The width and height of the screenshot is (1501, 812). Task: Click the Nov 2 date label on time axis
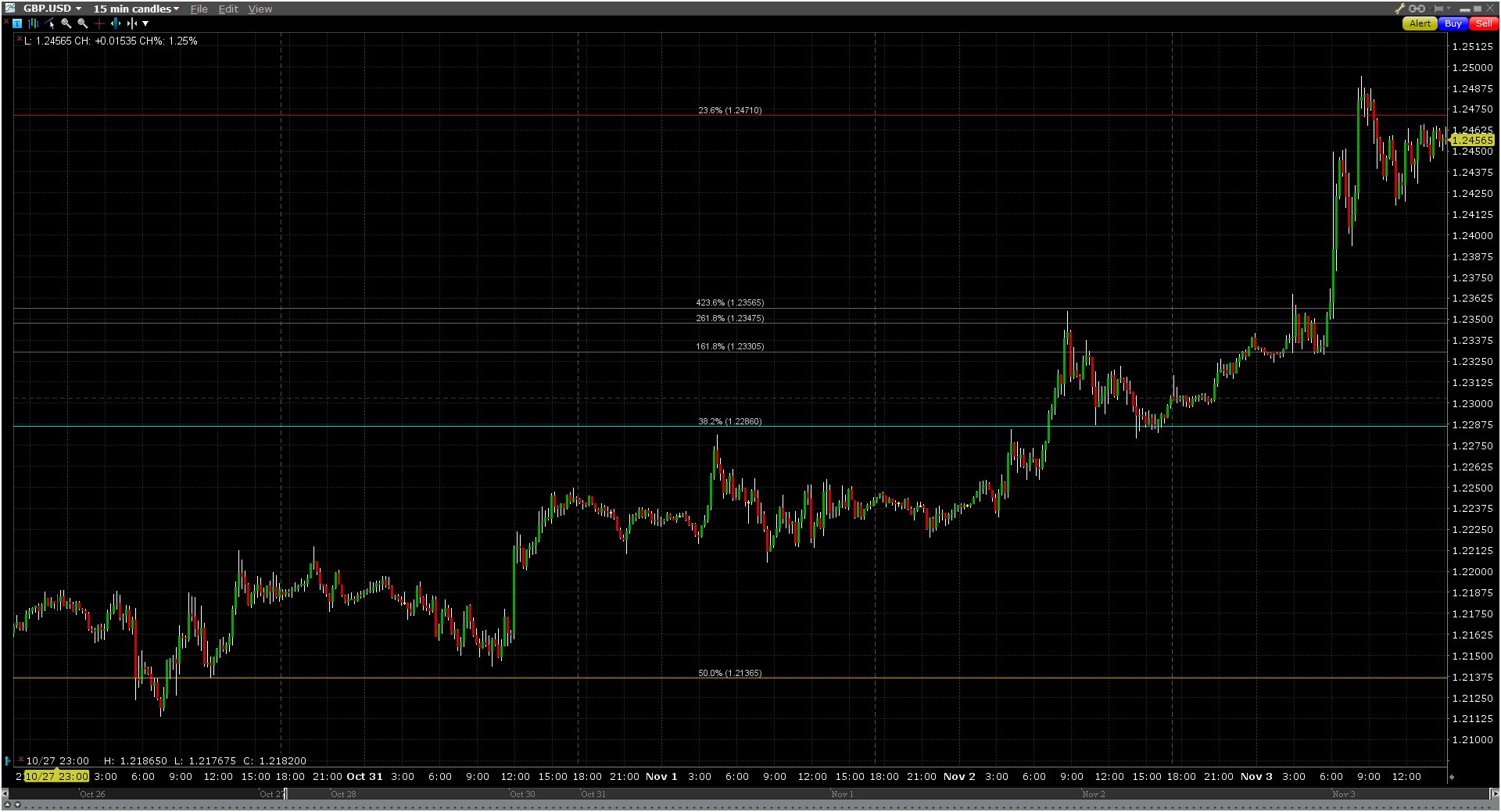coord(959,776)
